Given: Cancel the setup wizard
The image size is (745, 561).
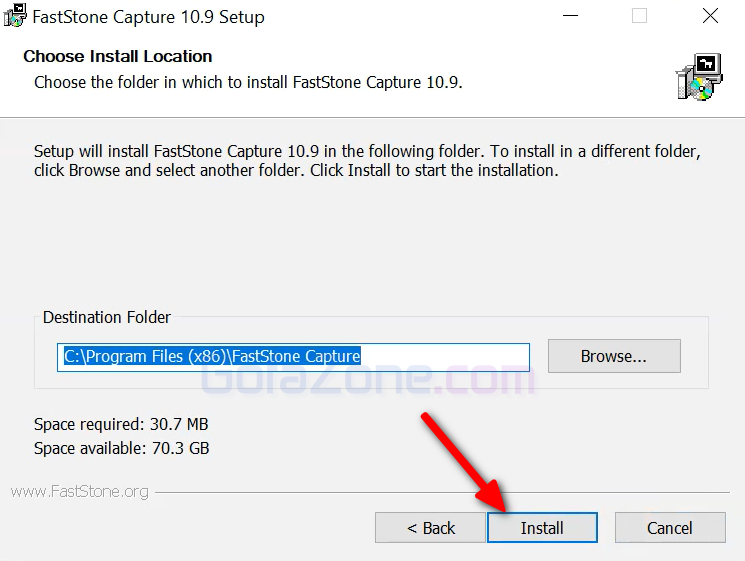Looking at the screenshot, I should click(669, 528).
